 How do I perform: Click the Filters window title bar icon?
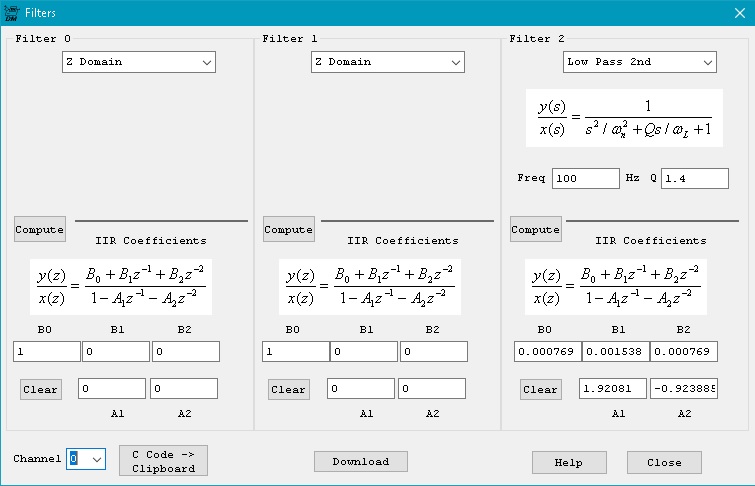point(13,13)
